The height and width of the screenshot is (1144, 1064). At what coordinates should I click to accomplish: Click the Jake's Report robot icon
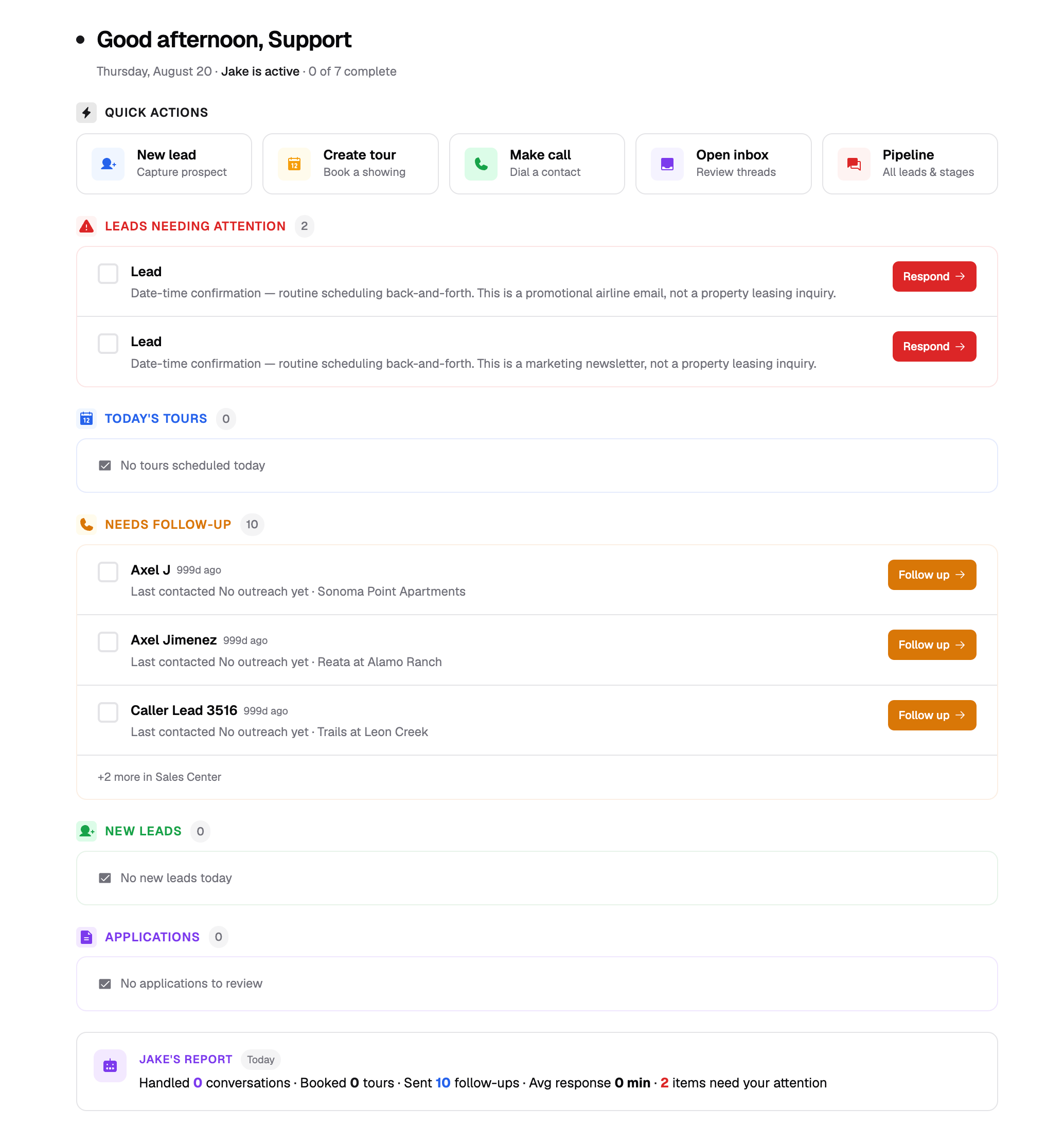pos(110,1066)
